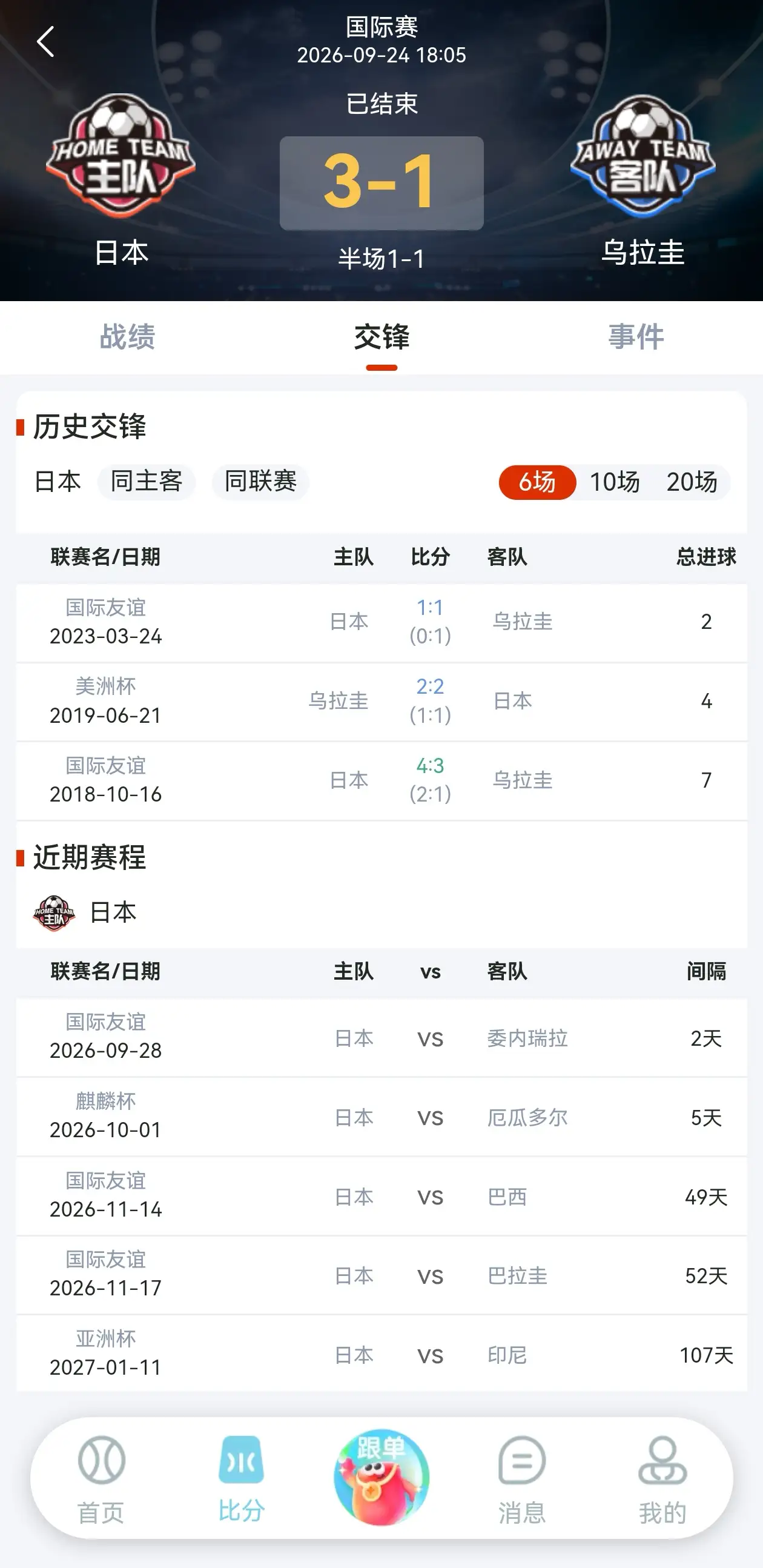Tap 107天 interval value
Screen dimensions: 763x1568
click(x=707, y=1355)
